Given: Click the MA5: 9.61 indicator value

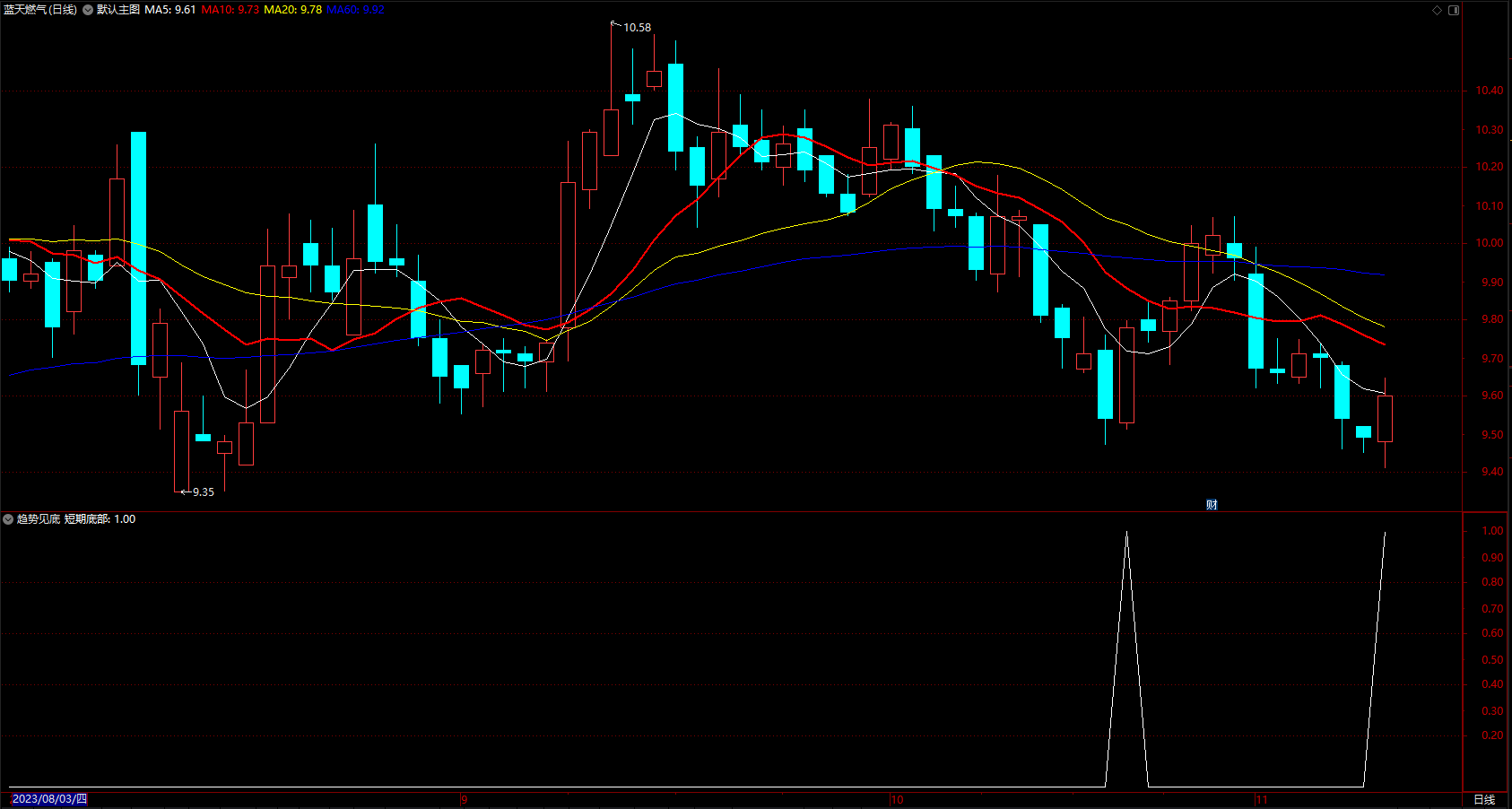Looking at the screenshot, I should (170, 10).
